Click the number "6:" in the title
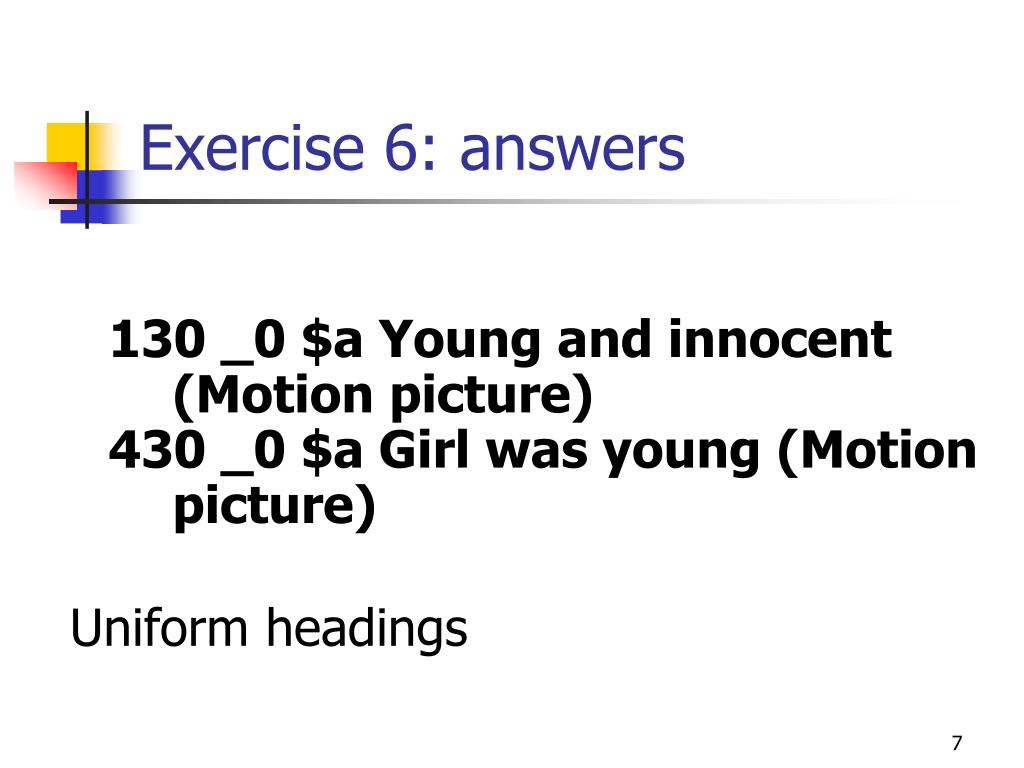 click(411, 149)
